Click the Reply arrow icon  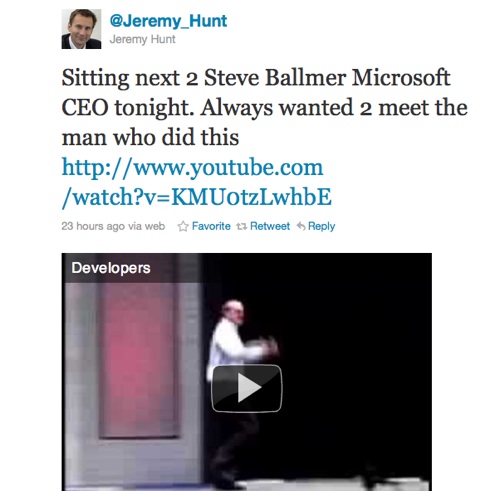(x=301, y=226)
